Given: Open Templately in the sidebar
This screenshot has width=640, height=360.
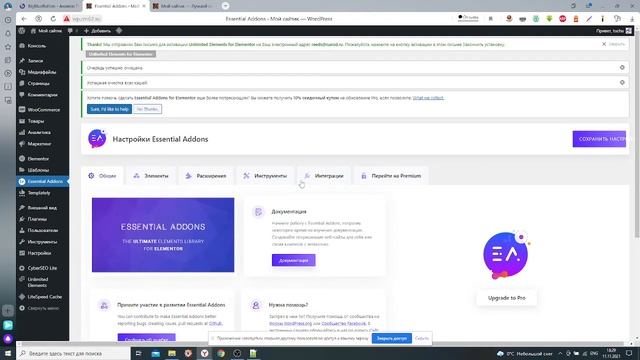Looking at the screenshot, I should coord(39,193).
